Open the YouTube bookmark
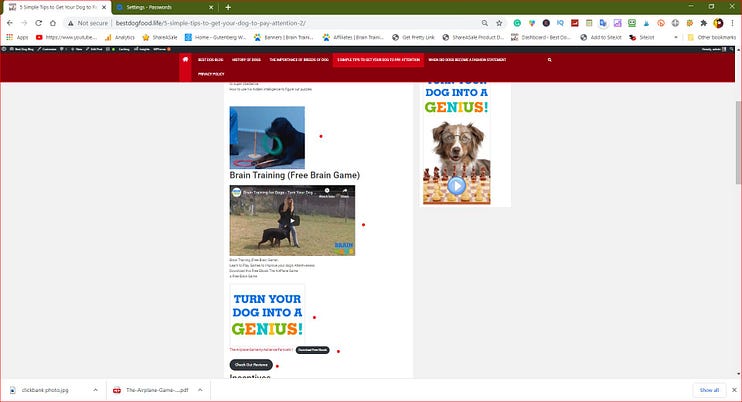742x402 pixels. point(66,37)
